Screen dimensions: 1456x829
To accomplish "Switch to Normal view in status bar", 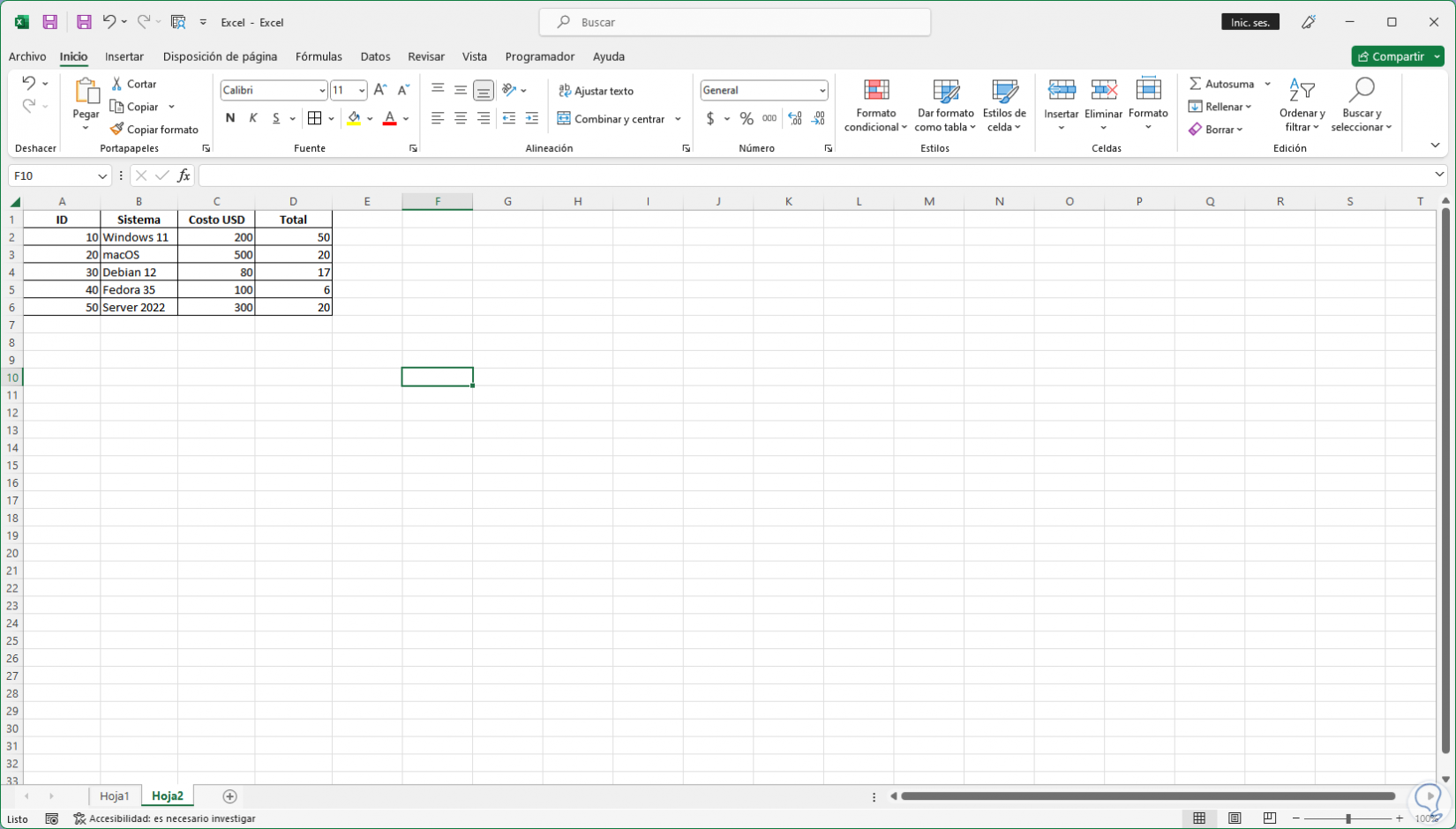I will [1199, 818].
